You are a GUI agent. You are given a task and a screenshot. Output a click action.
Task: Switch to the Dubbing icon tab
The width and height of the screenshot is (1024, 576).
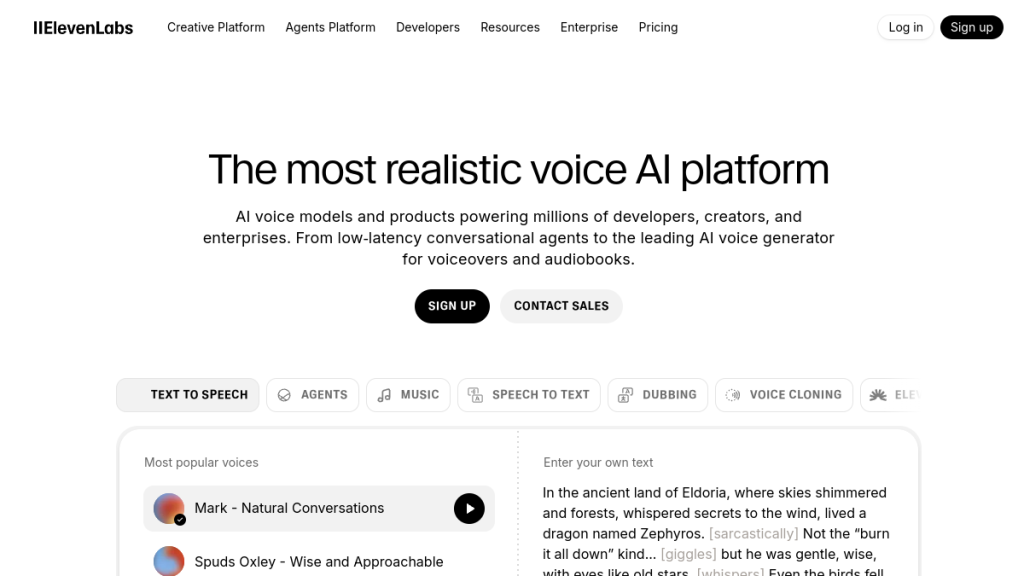pyautogui.click(x=657, y=395)
